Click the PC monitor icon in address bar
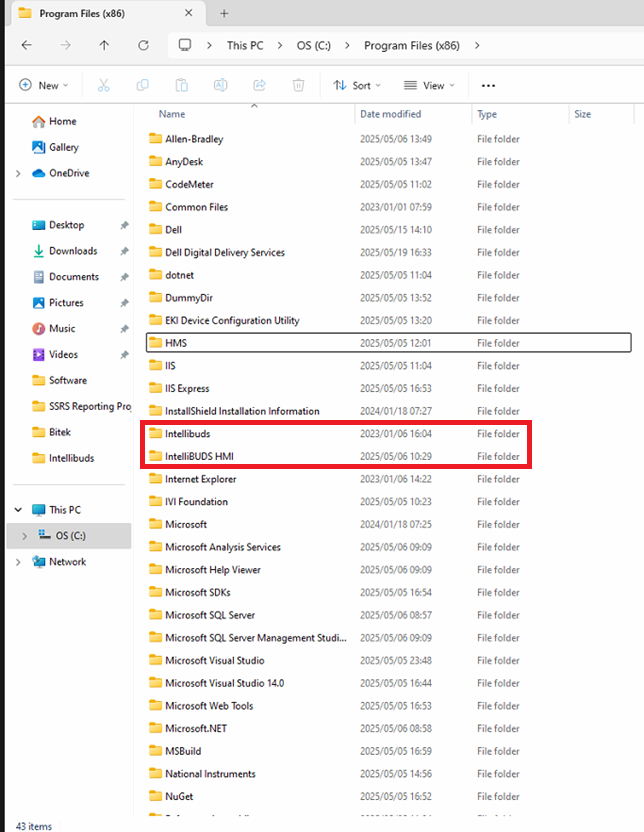 185,45
